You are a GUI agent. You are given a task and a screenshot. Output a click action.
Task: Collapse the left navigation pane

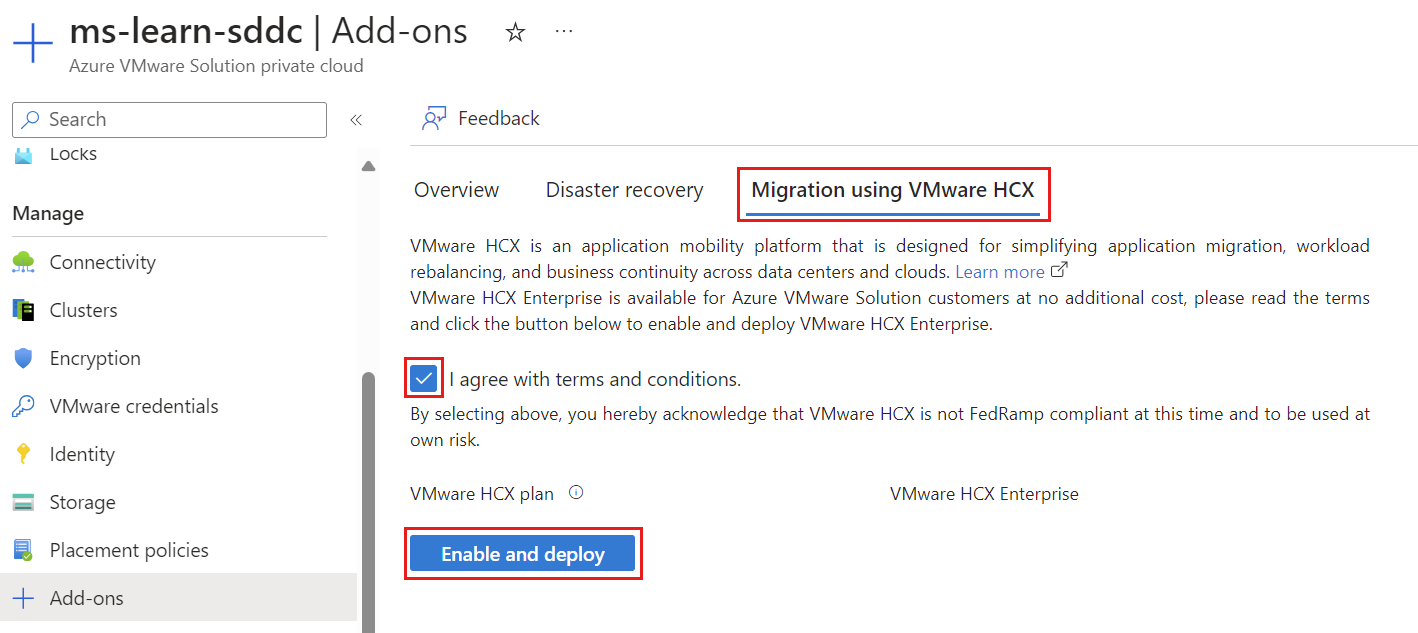[356, 118]
